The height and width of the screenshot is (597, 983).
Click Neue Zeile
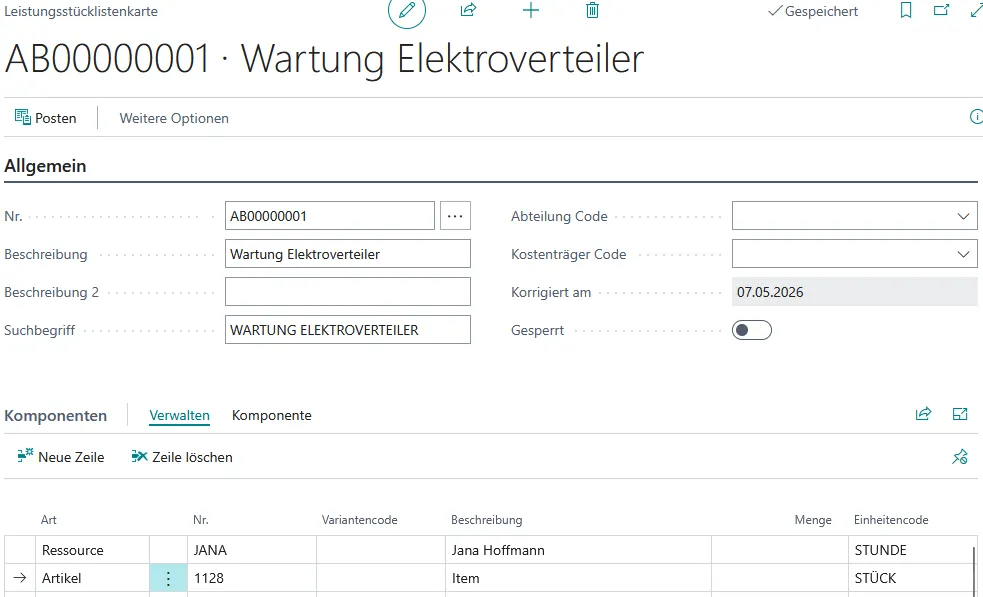[61, 457]
